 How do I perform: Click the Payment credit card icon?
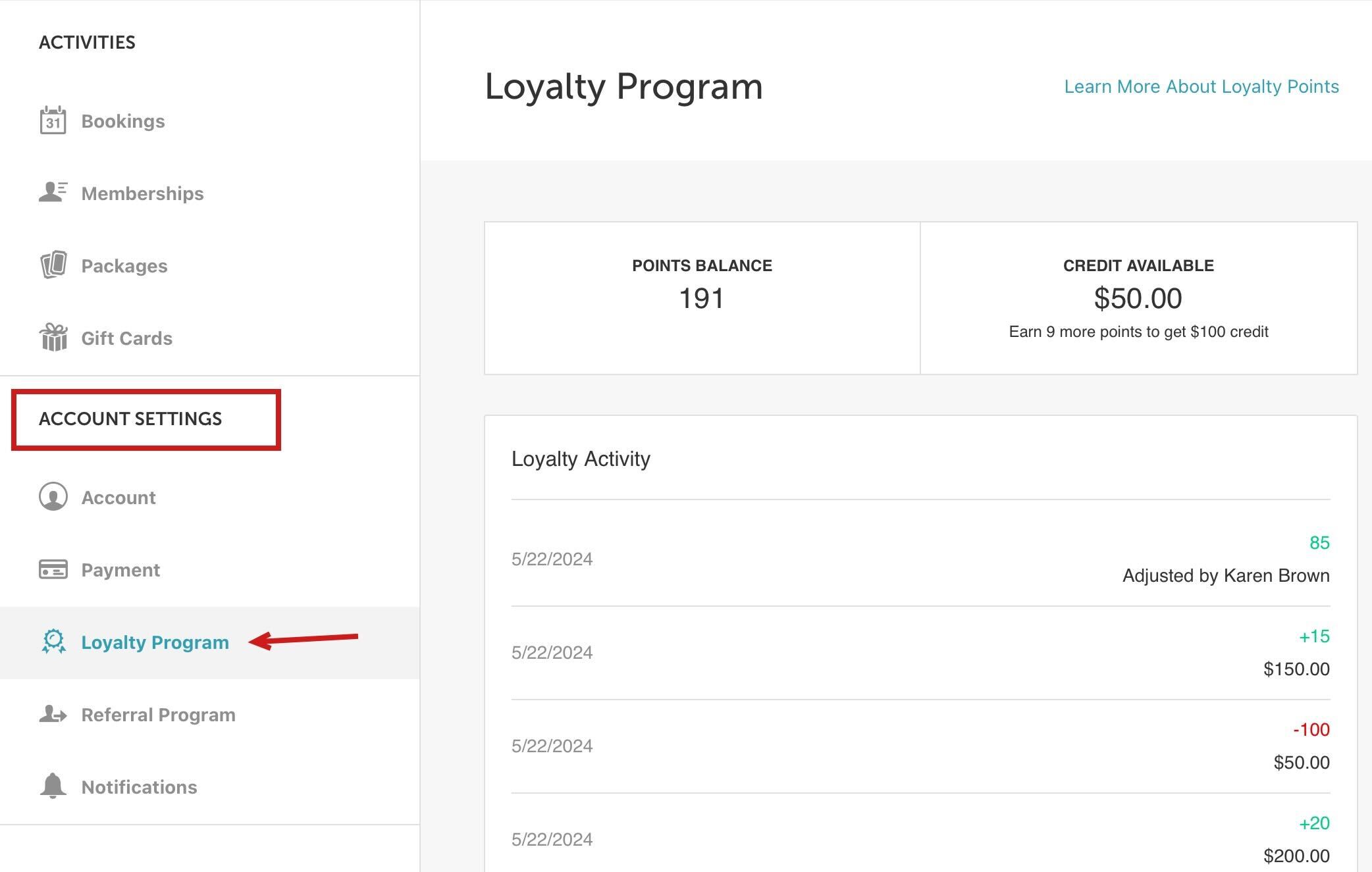pyautogui.click(x=53, y=569)
